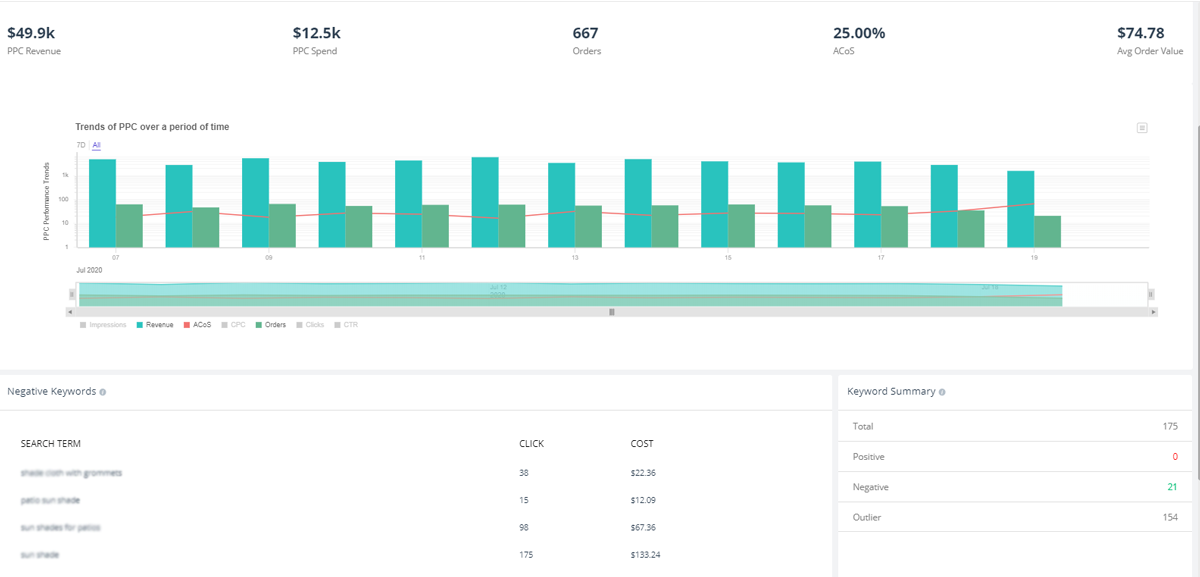The width and height of the screenshot is (1200, 577).
Task: Click info icon next to Keyword Summary
Action: click(x=942, y=392)
